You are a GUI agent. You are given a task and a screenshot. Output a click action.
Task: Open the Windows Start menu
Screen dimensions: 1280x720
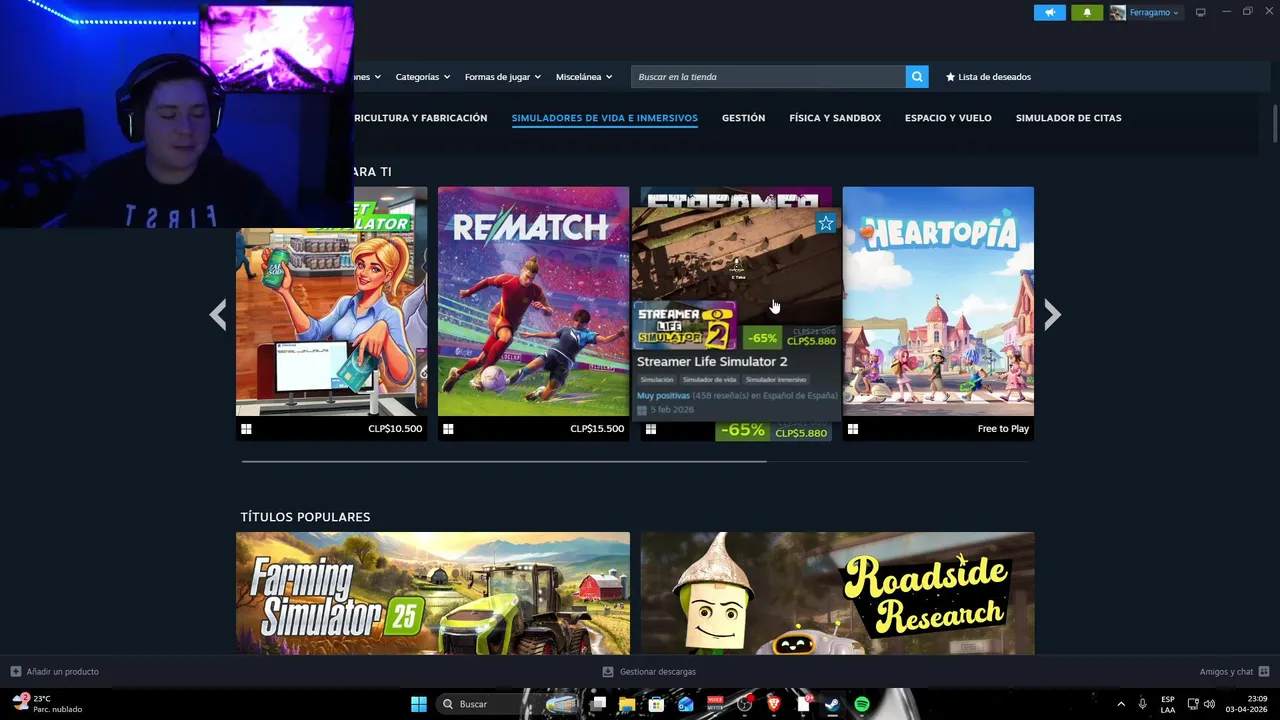pos(419,704)
